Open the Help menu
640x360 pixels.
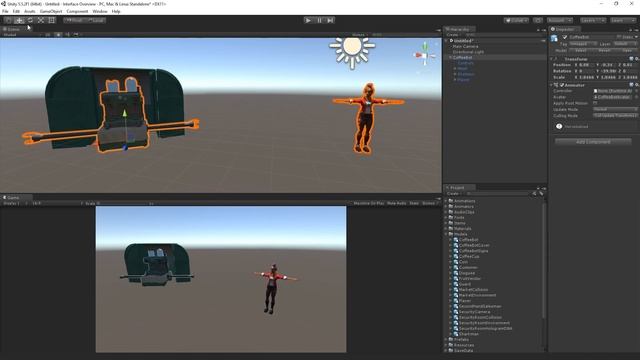coord(116,11)
